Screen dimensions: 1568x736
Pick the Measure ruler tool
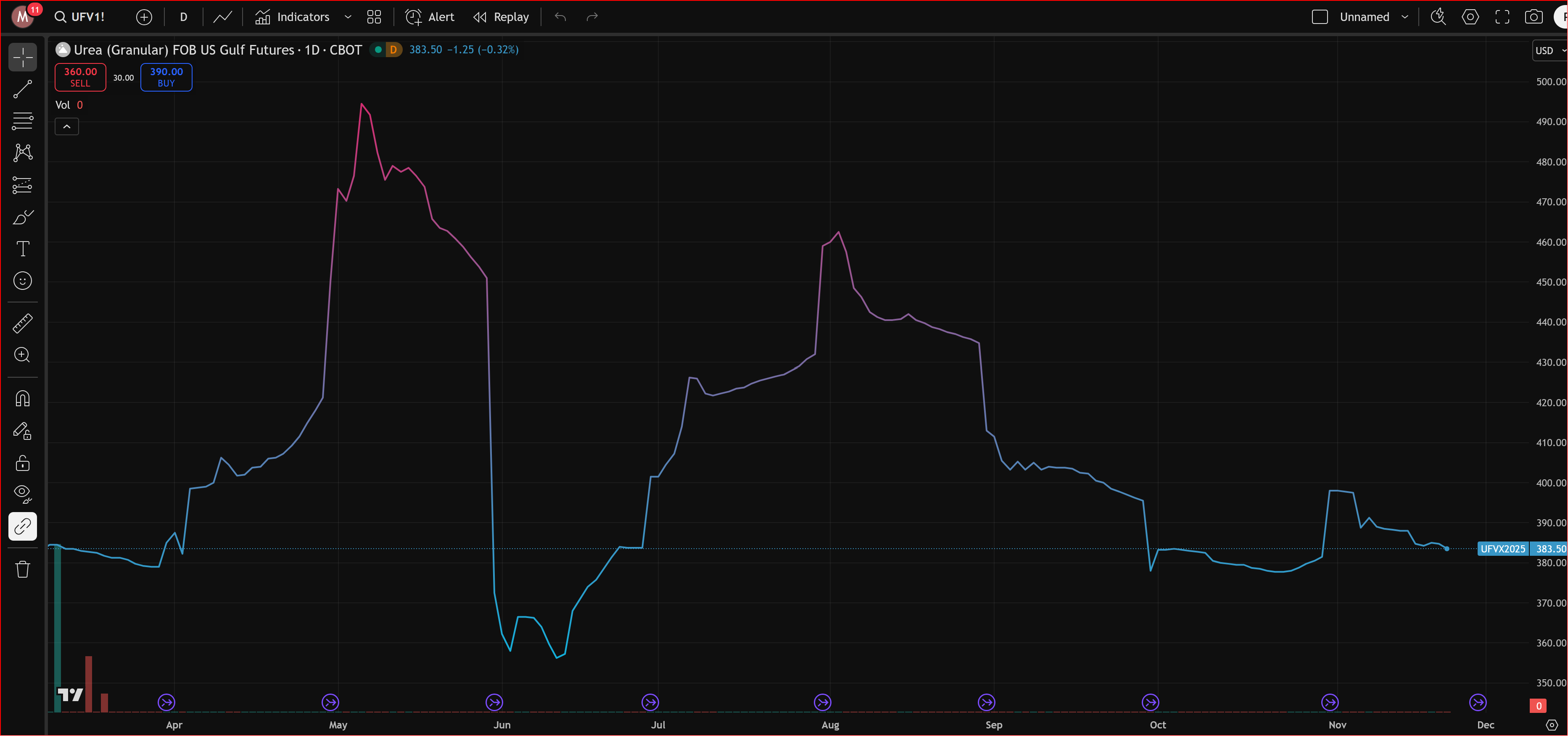pos(23,323)
